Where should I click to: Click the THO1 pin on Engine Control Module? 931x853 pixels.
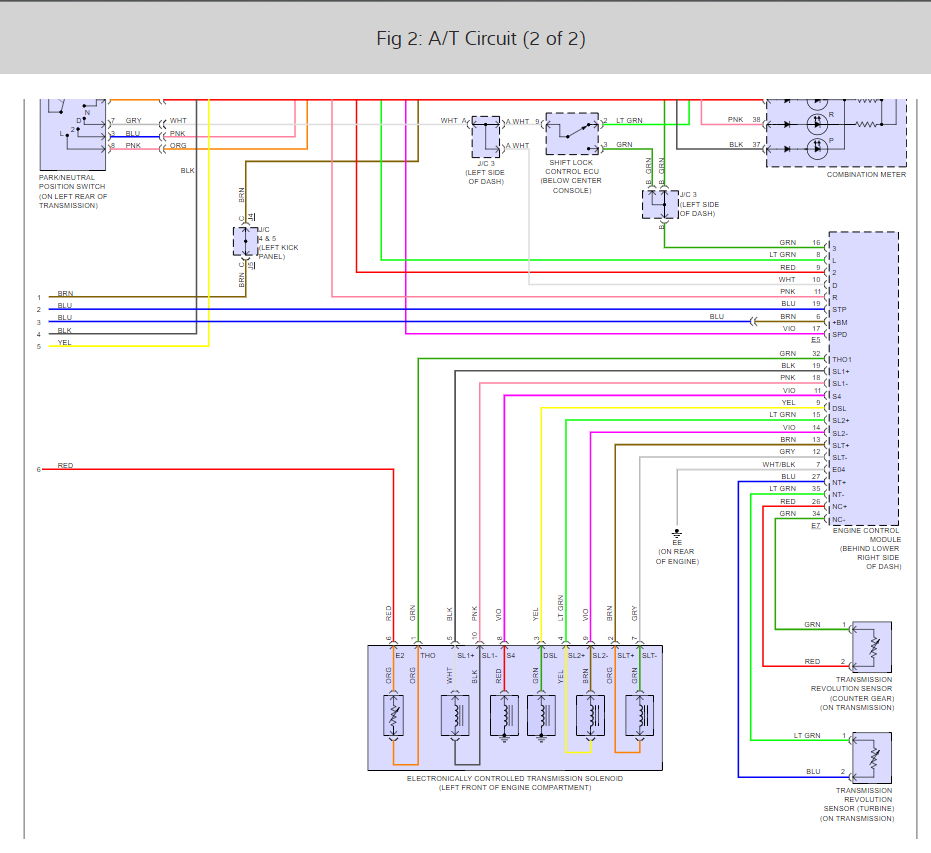pos(841,360)
